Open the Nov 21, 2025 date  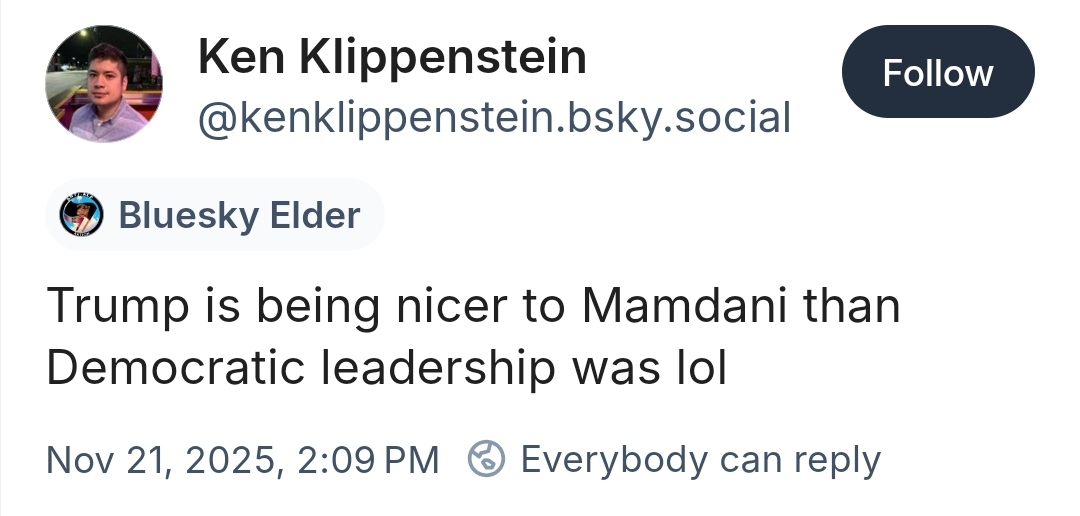click(x=160, y=460)
